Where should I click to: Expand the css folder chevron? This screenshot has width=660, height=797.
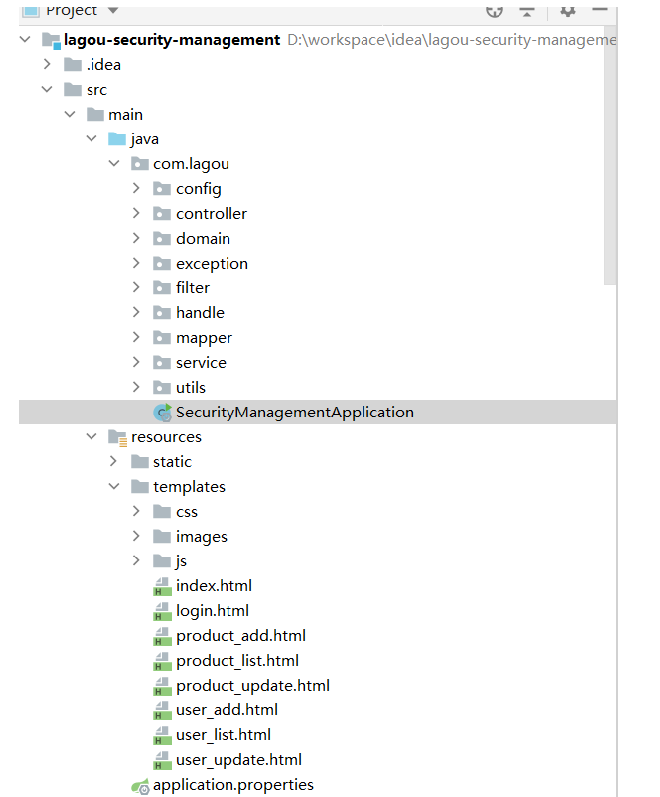pyautogui.click(x=136, y=511)
